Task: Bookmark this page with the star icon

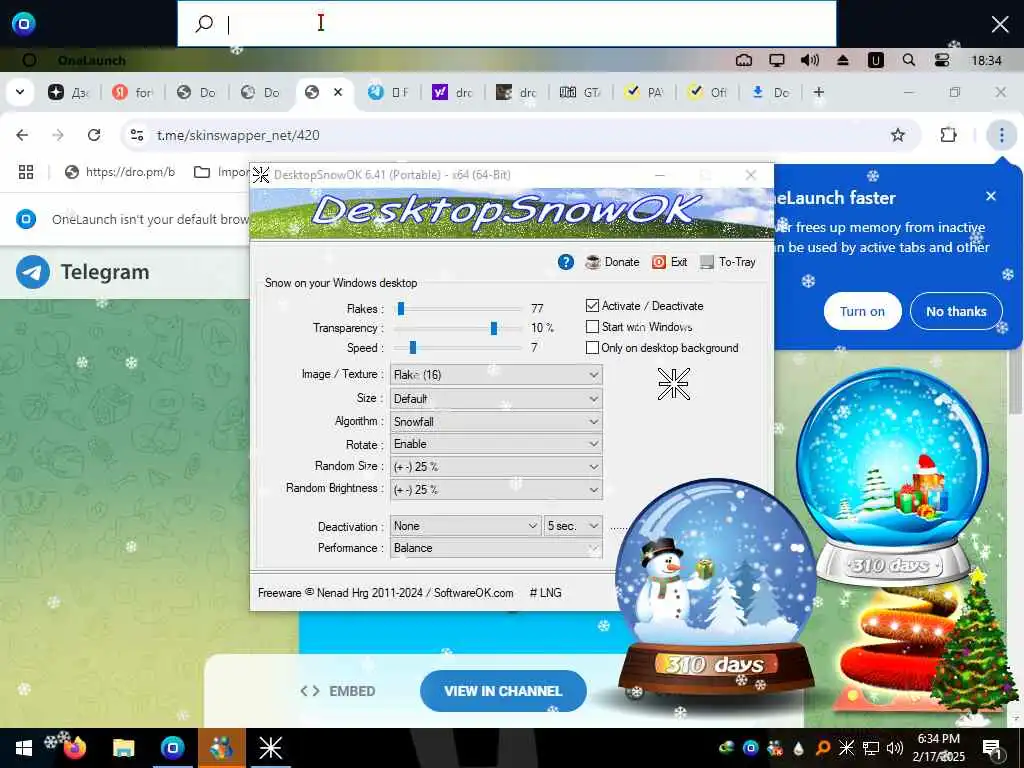Action: [x=898, y=135]
